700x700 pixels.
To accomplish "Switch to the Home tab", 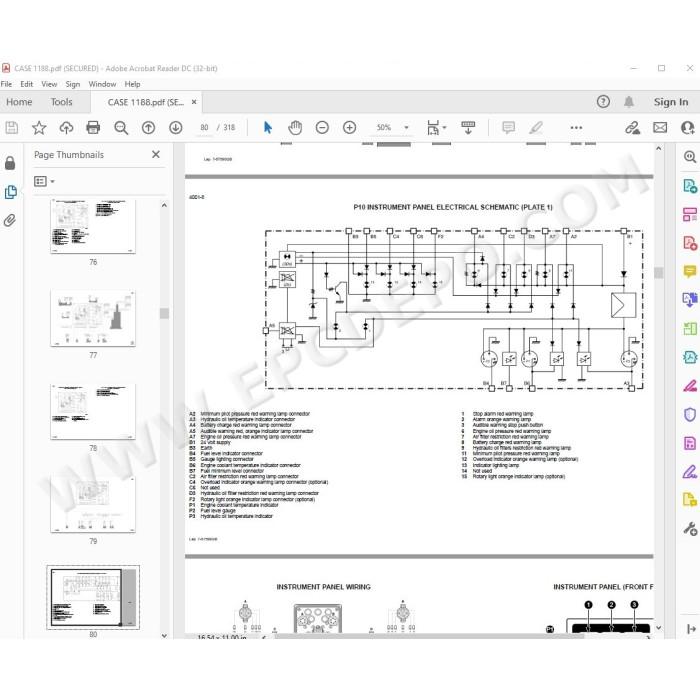I will [x=19, y=102].
